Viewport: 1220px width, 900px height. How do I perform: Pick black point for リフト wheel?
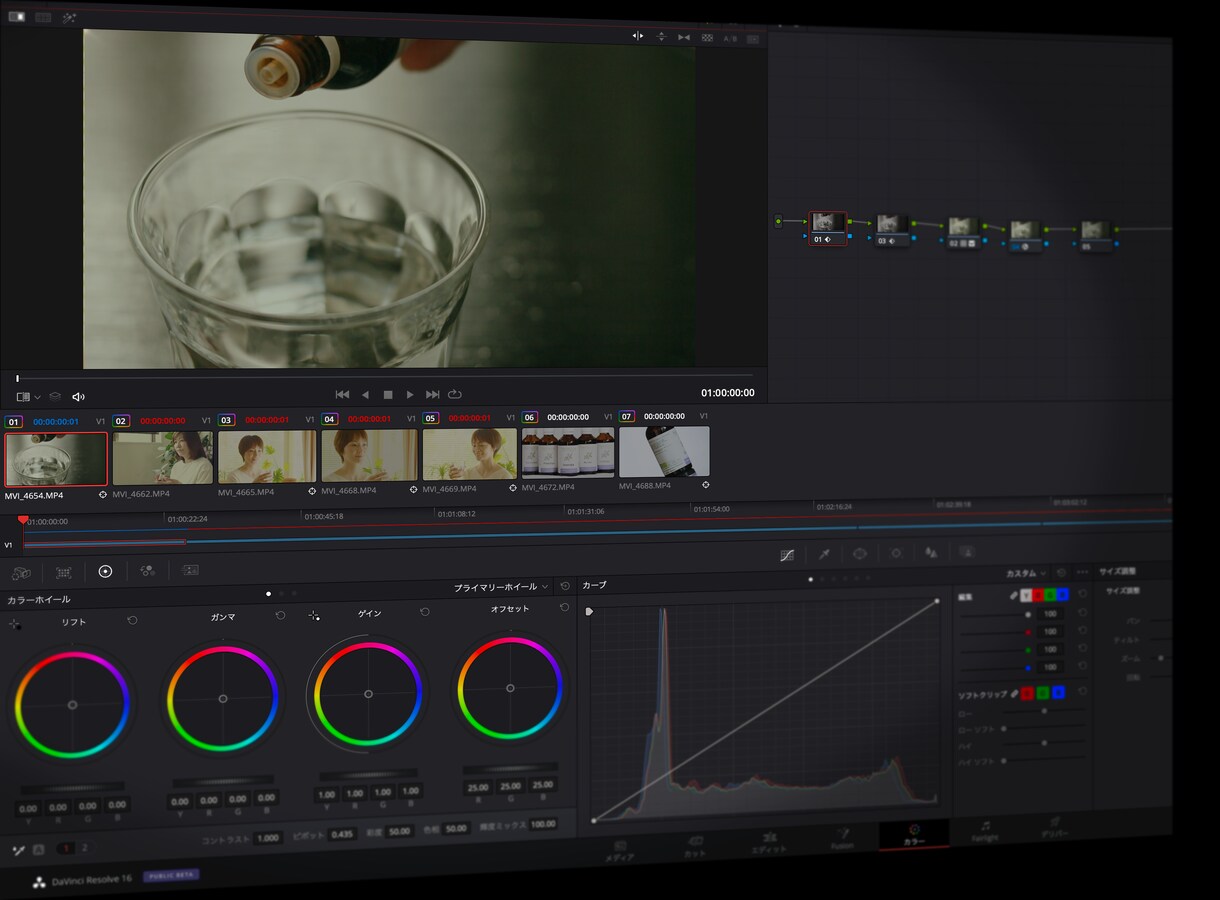[15, 624]
